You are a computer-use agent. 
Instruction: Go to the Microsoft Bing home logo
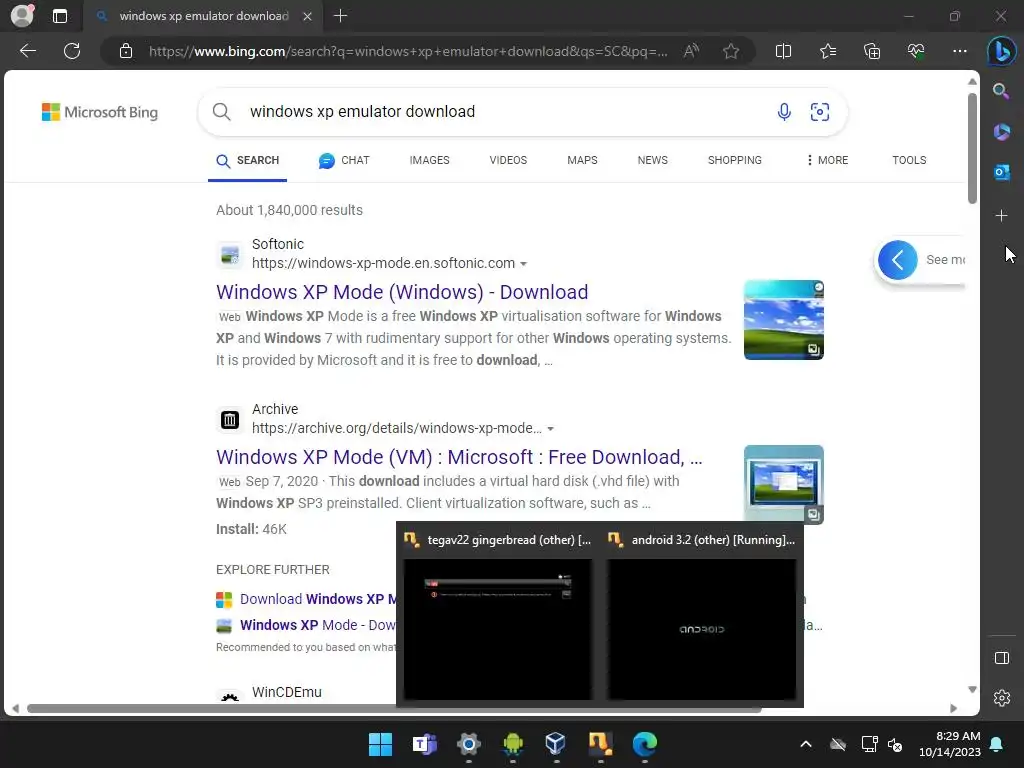tap(99, 112)
